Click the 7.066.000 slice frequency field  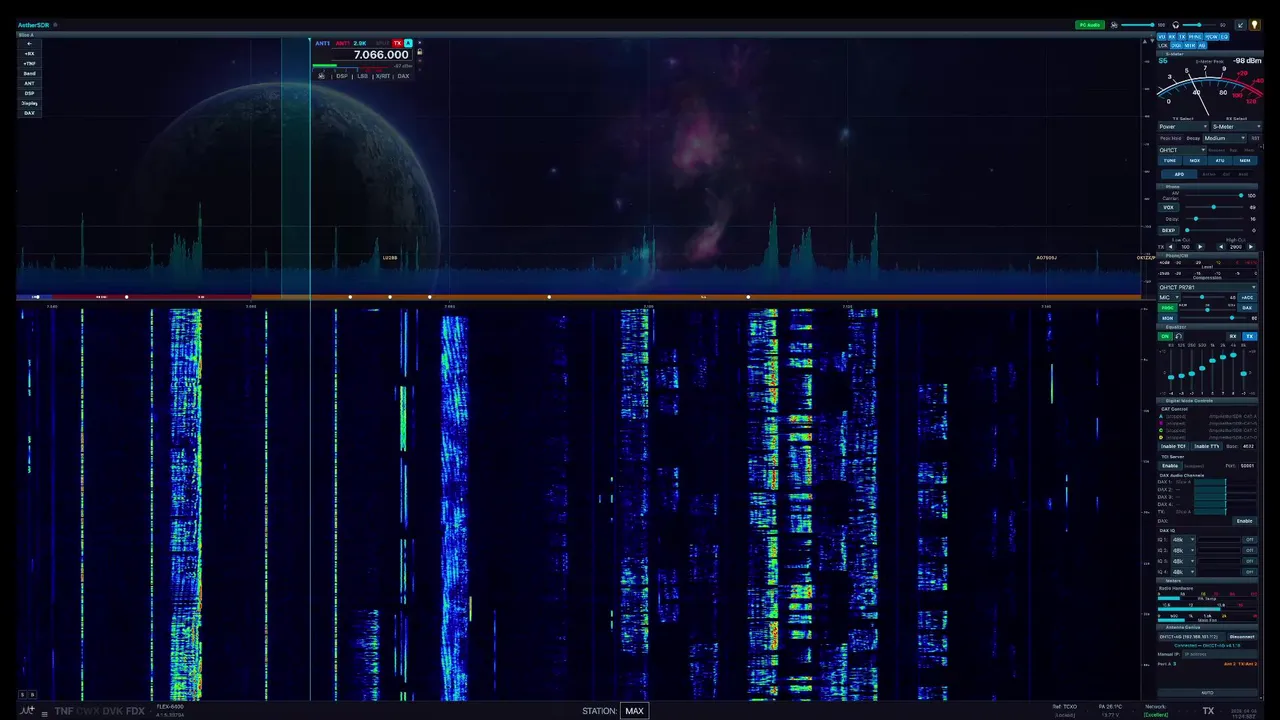(381, 55)
